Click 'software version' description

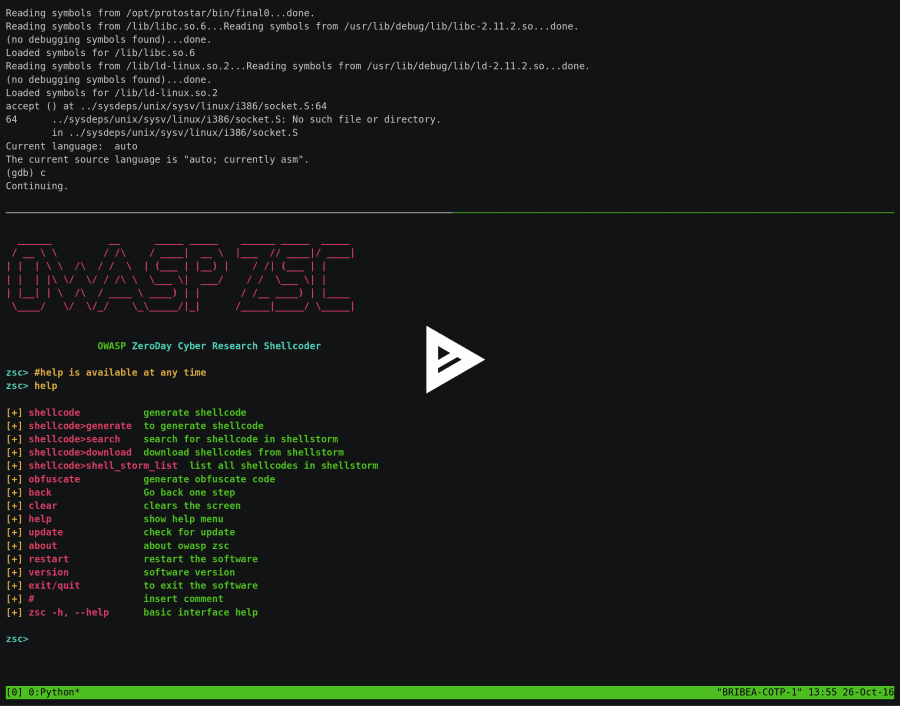[189, 572]
